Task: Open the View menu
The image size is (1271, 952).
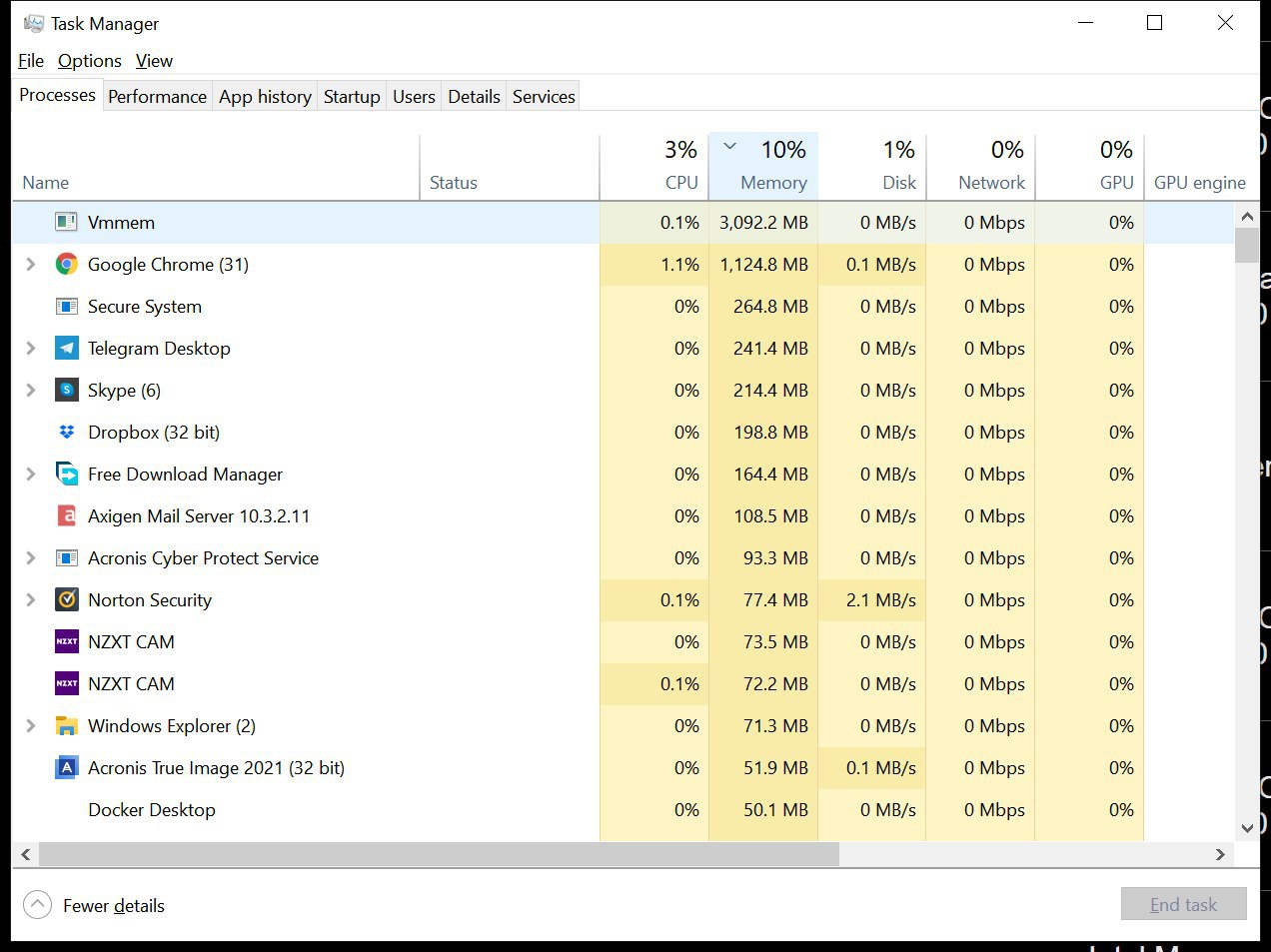Action: pos(154,61)
